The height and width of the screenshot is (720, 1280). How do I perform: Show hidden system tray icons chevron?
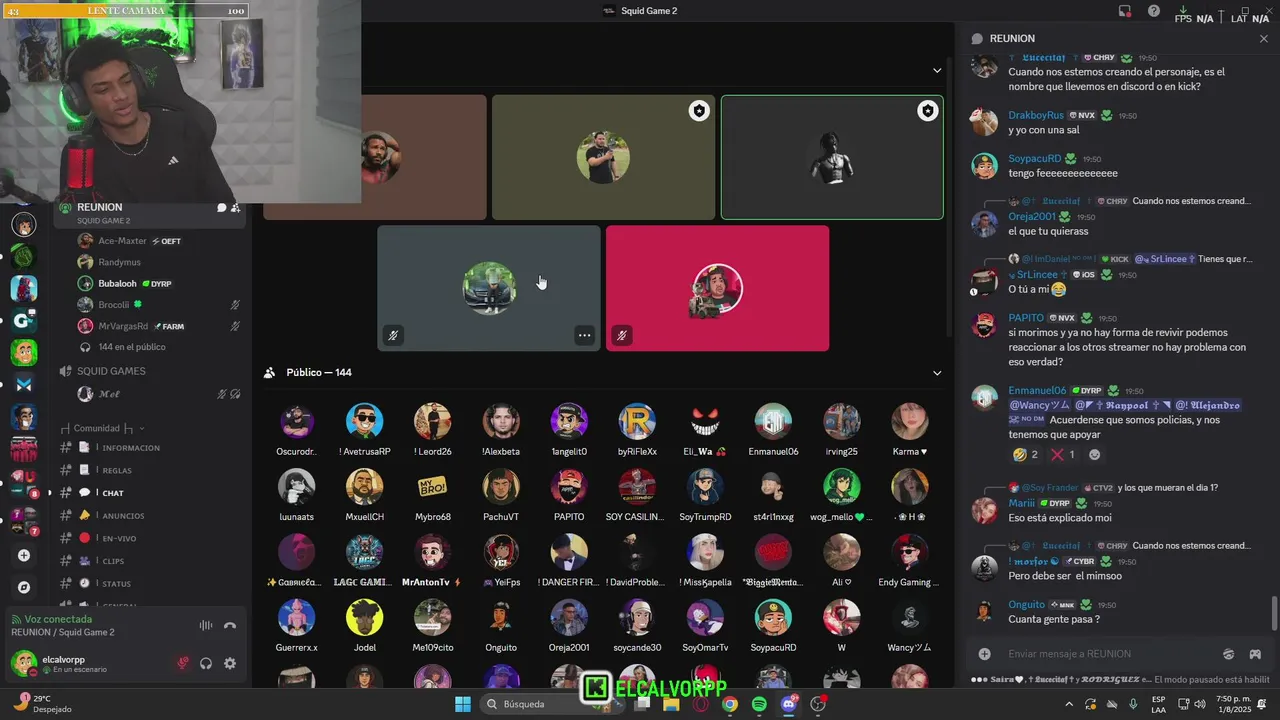(x=1068, y=704)
